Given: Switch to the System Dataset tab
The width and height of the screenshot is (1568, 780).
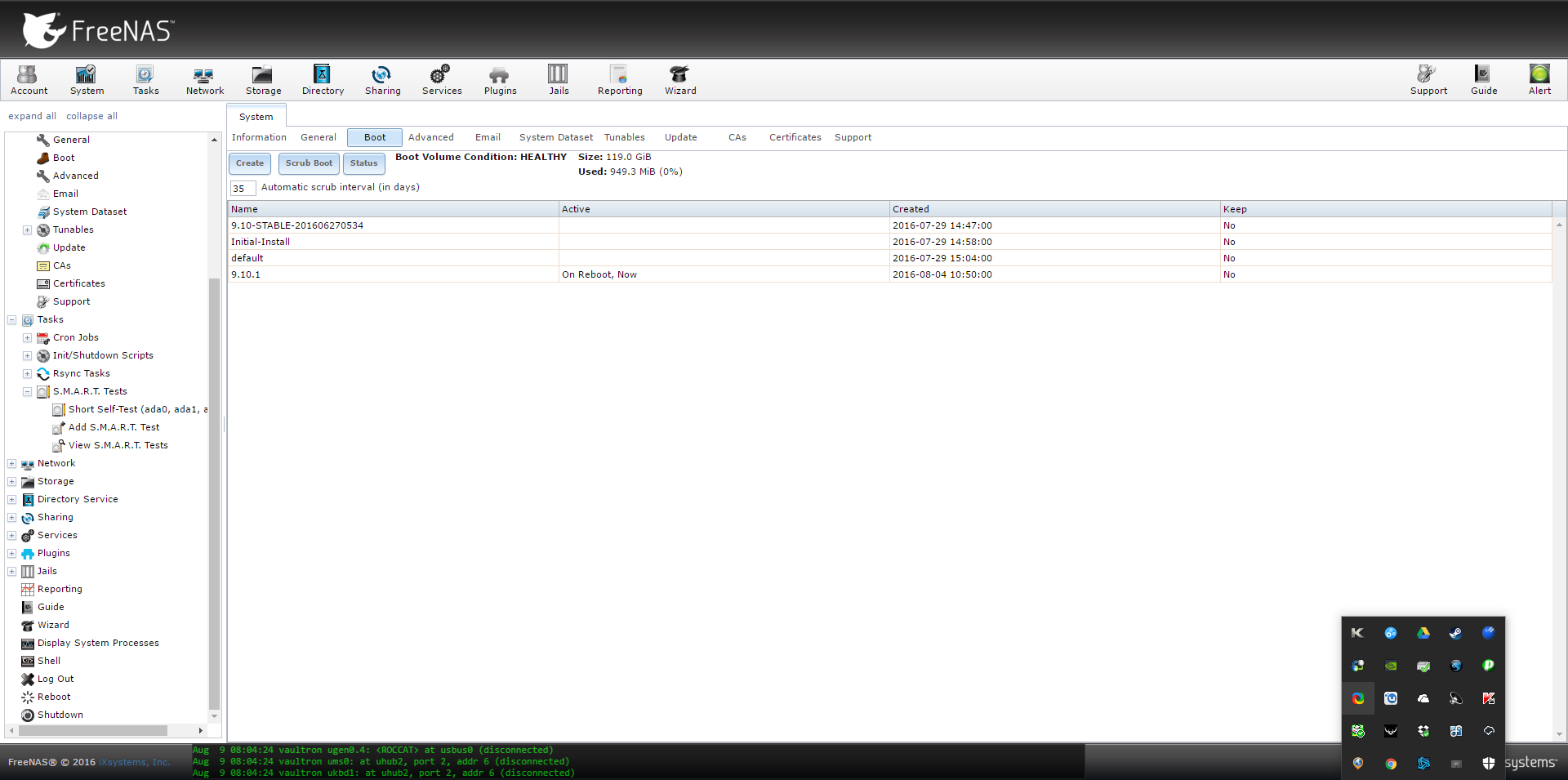Looking at the screenshot, I should click(x=556, y=137).
